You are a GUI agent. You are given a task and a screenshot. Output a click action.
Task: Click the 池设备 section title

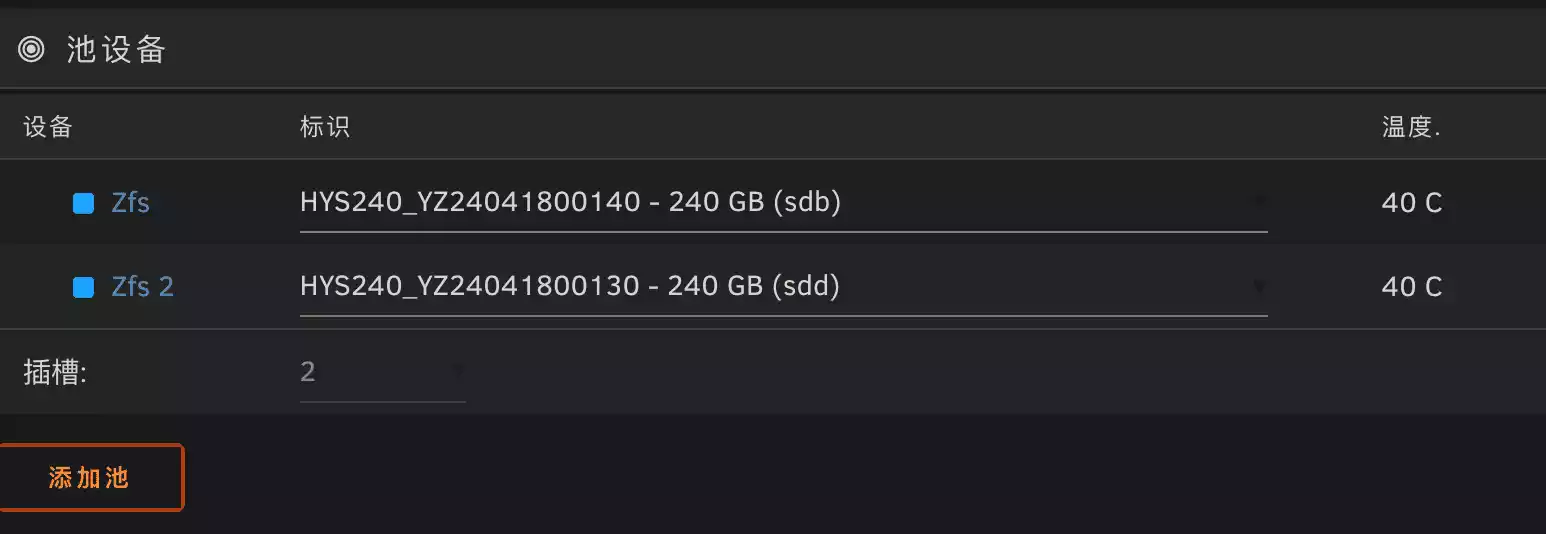pos(116,49)
